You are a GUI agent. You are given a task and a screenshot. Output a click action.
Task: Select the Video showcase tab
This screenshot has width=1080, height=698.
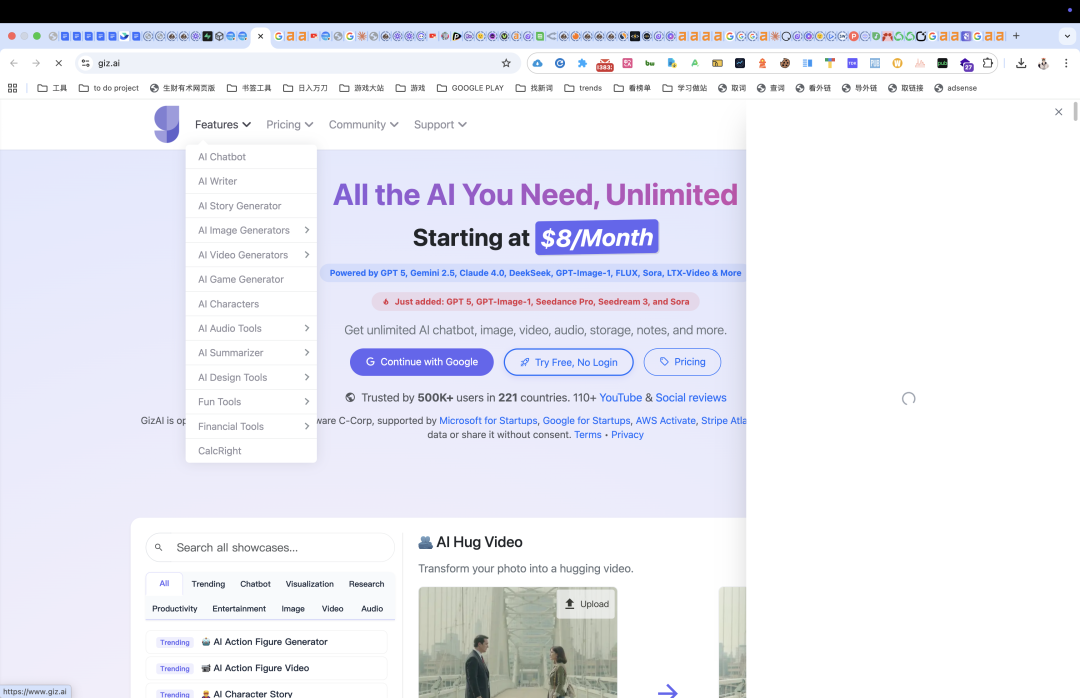332,609
